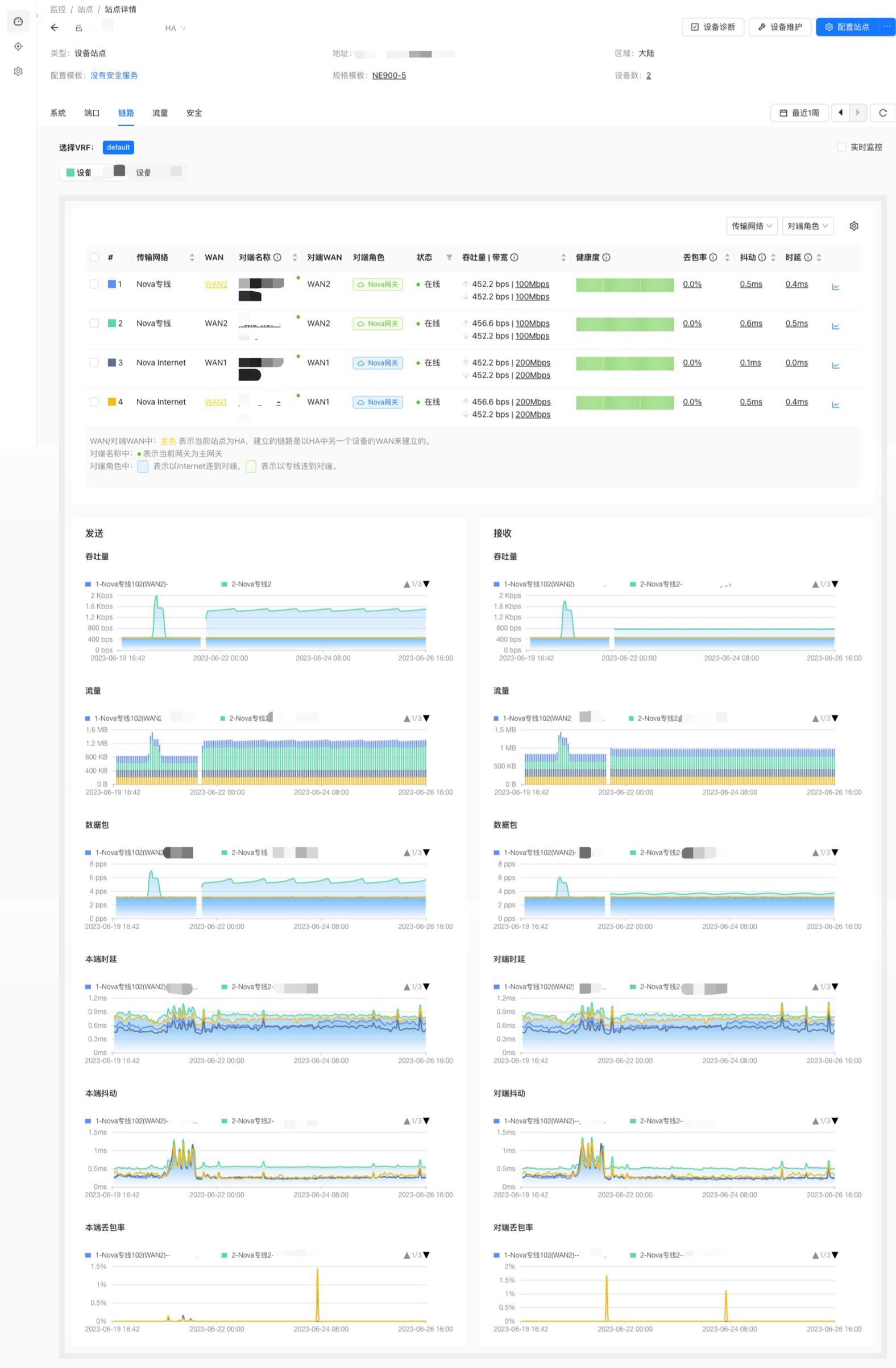Switch to the 端口 tab
Screen dimensions: 896x1368
pyautogui.click(x=92, y=113)
